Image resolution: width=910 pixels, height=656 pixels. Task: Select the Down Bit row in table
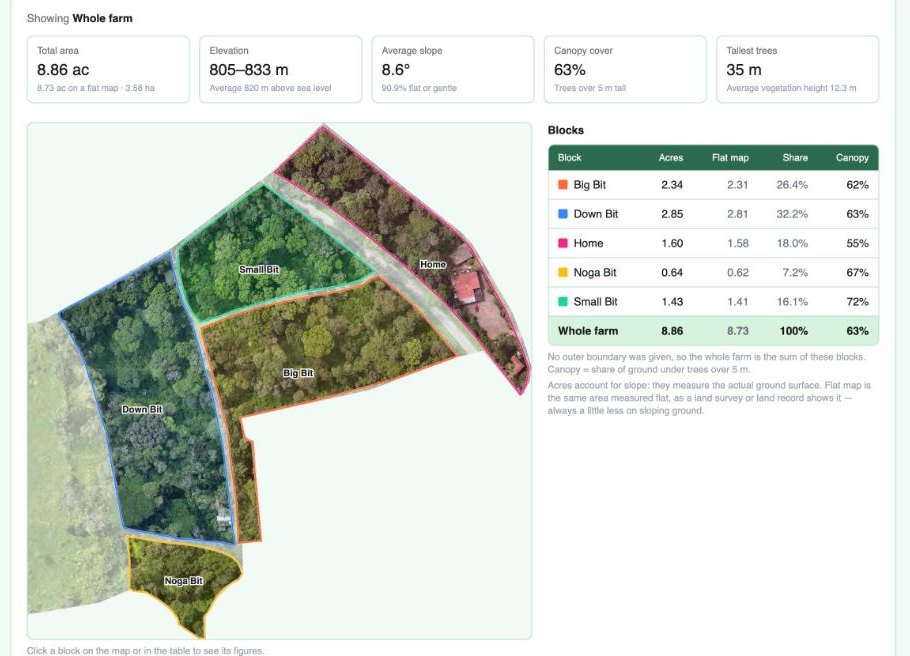click(713, 214)
